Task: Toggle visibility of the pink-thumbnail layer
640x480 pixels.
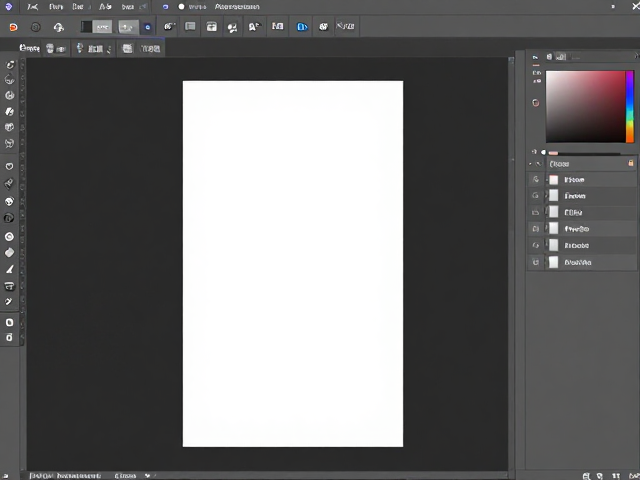Action: pos(536,180)
